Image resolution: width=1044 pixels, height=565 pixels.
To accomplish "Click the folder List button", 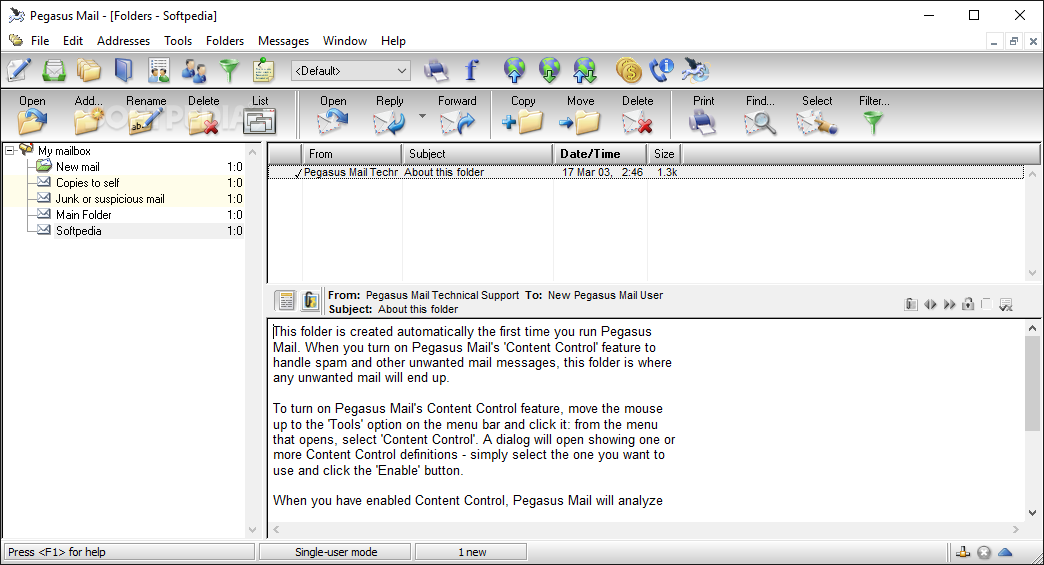I will [x=260, y=114].
